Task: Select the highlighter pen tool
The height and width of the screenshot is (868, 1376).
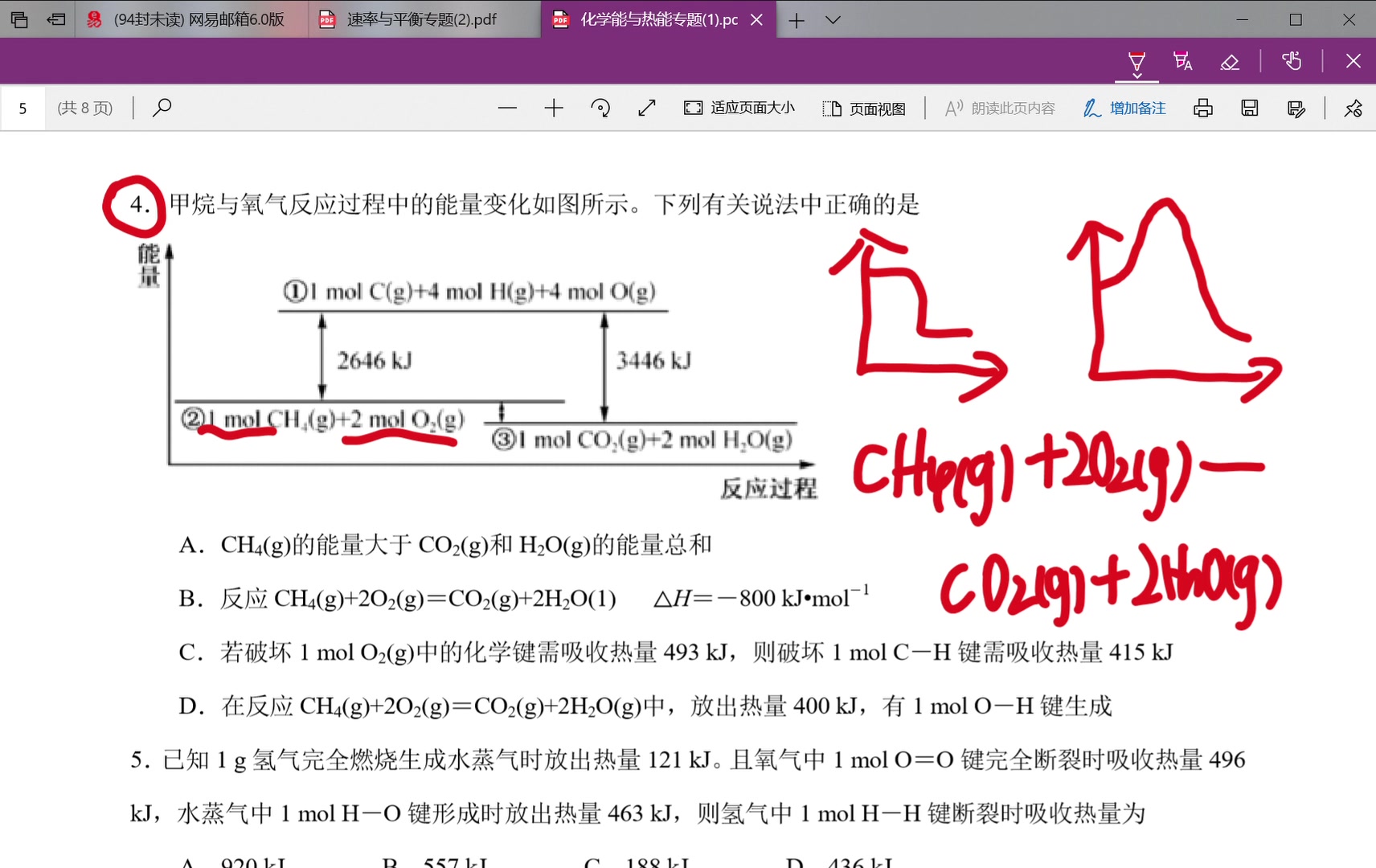Action: [1181, 60]
